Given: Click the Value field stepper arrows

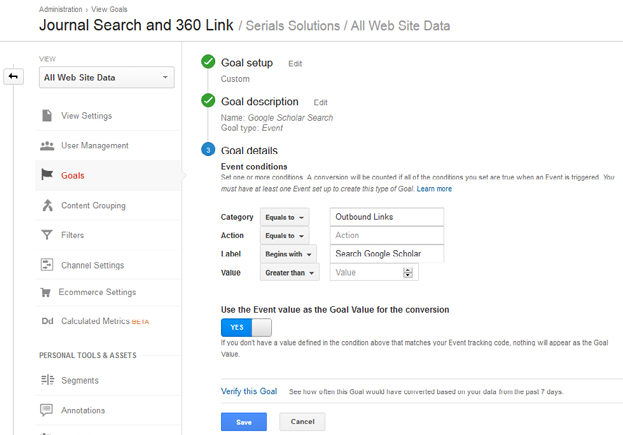Looking at the screenshot, I should pyautogui.click(x=408, y=272).
